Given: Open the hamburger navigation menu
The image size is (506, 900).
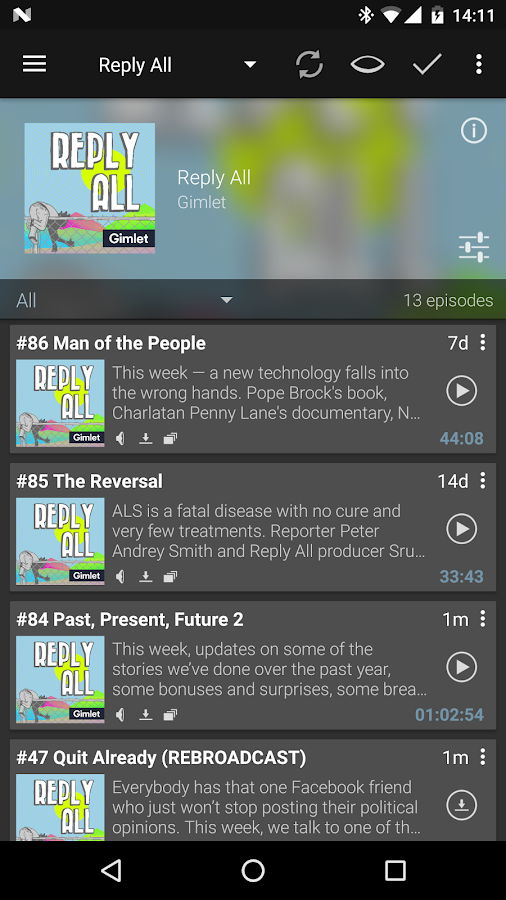Looking at the screenshot, I should coord(34,64).
